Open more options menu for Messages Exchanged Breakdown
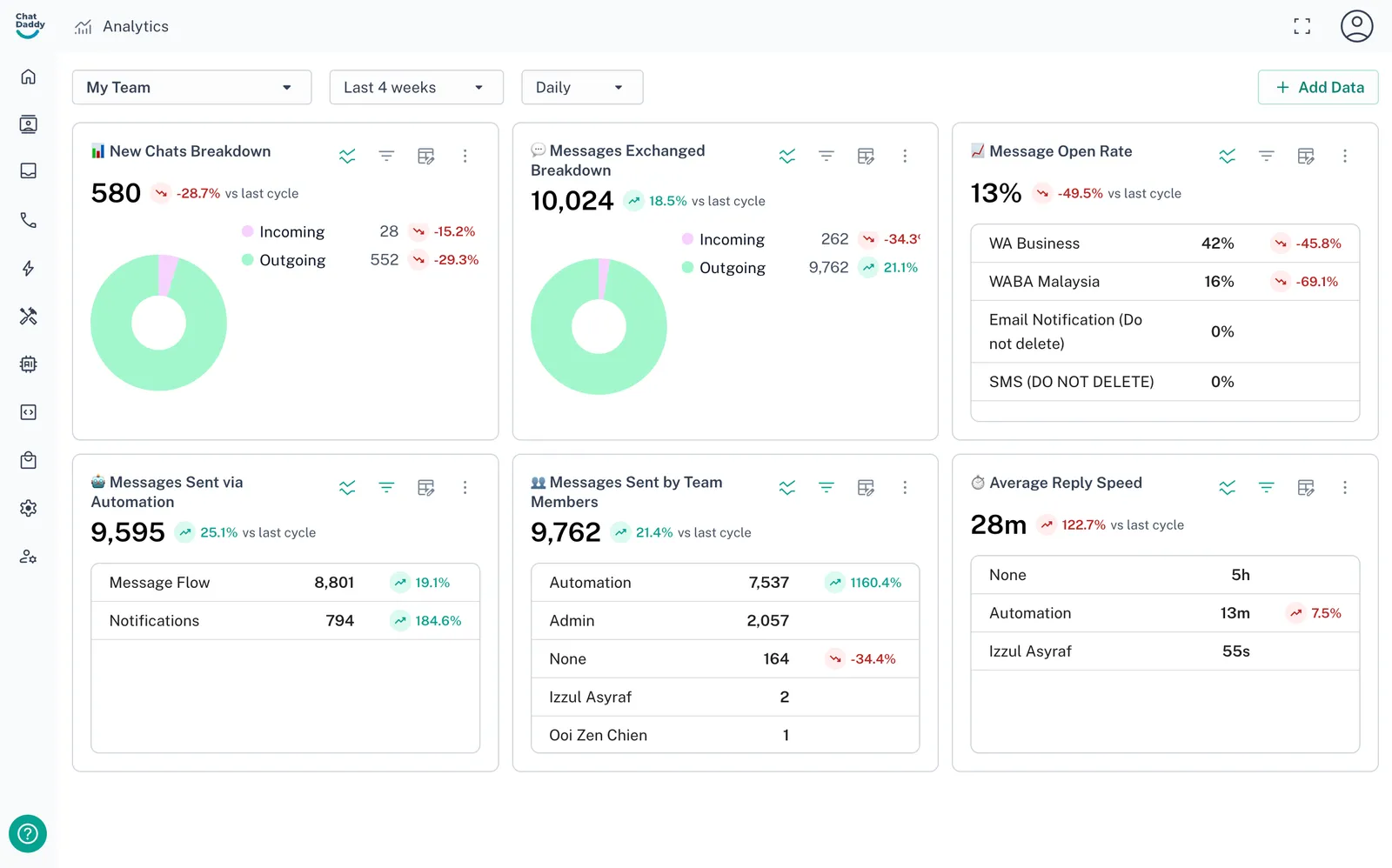The image size is (1392, 868). 905,156
